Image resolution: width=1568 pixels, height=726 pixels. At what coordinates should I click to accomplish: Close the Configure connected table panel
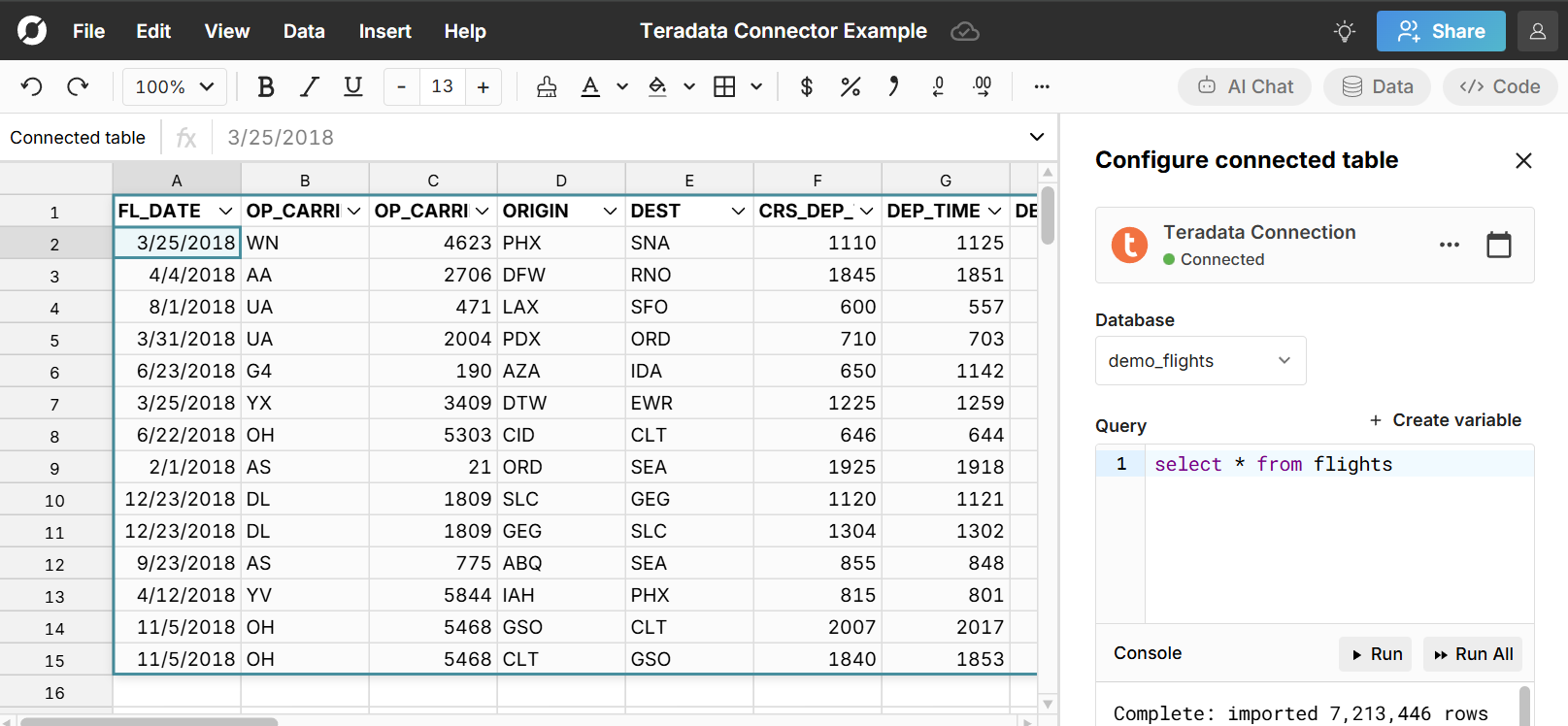pos(1523,160)
